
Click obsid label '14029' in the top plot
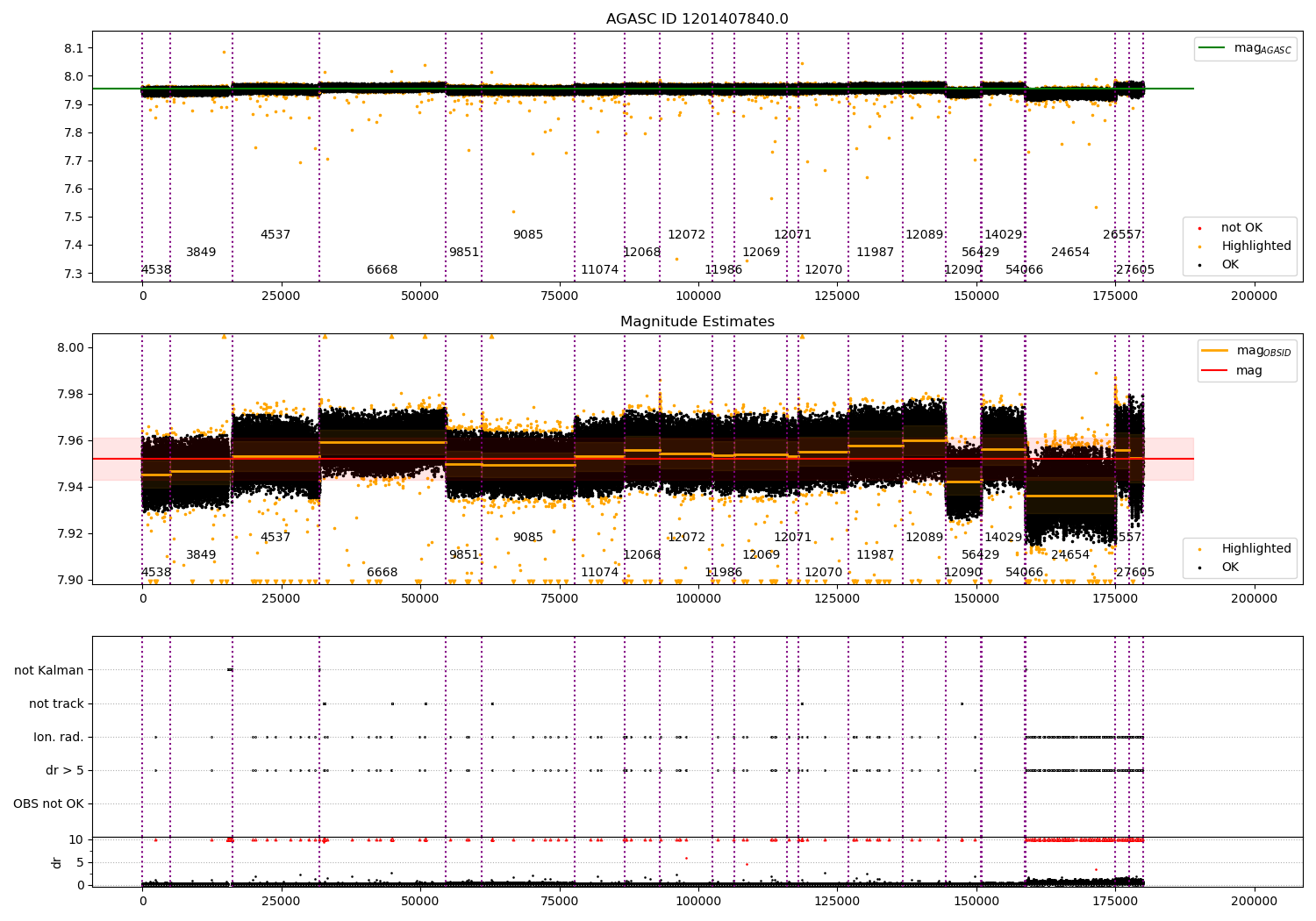[1004, 235]
